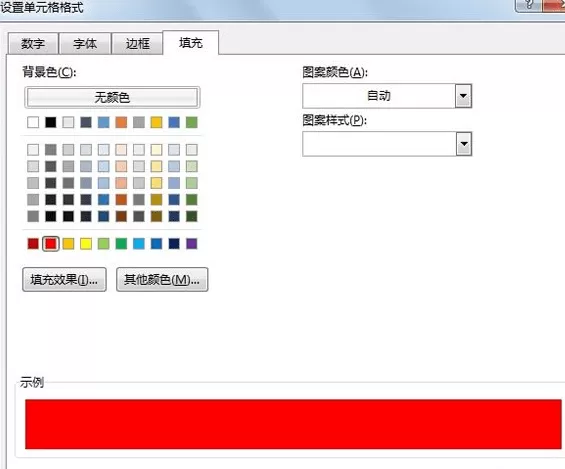Choose the sky blue standard color swatch
This screenshot has height=469, width=565.
(139, 244)
